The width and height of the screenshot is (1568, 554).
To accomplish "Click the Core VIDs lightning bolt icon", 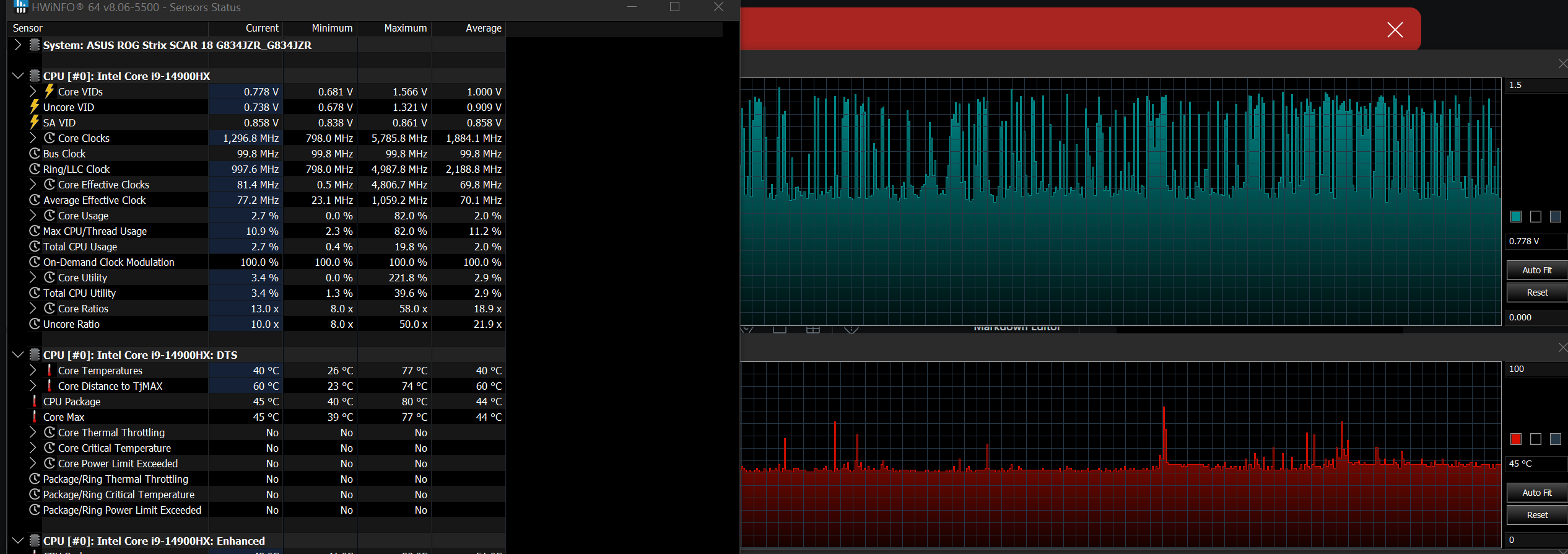I will point(50,91).
